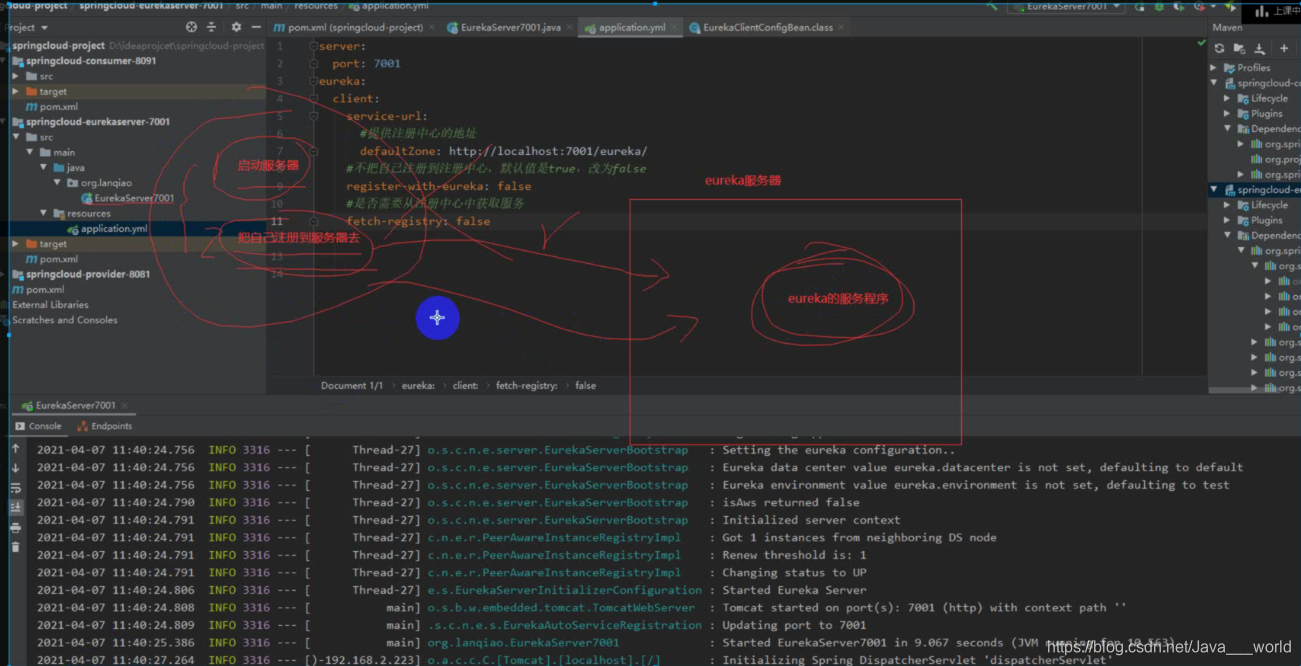1301x666 pixels.
Task: Click Maven generate sources folder icon
Action: (1240, 48)
